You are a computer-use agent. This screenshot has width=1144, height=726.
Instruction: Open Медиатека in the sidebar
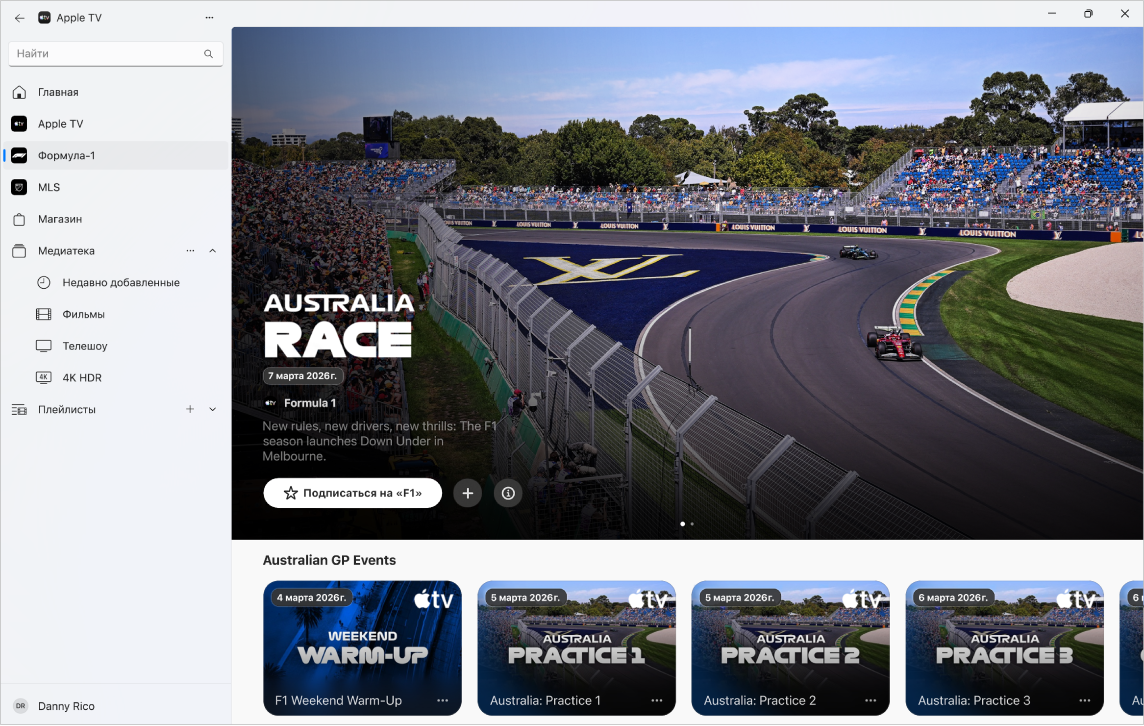[115, 251]
